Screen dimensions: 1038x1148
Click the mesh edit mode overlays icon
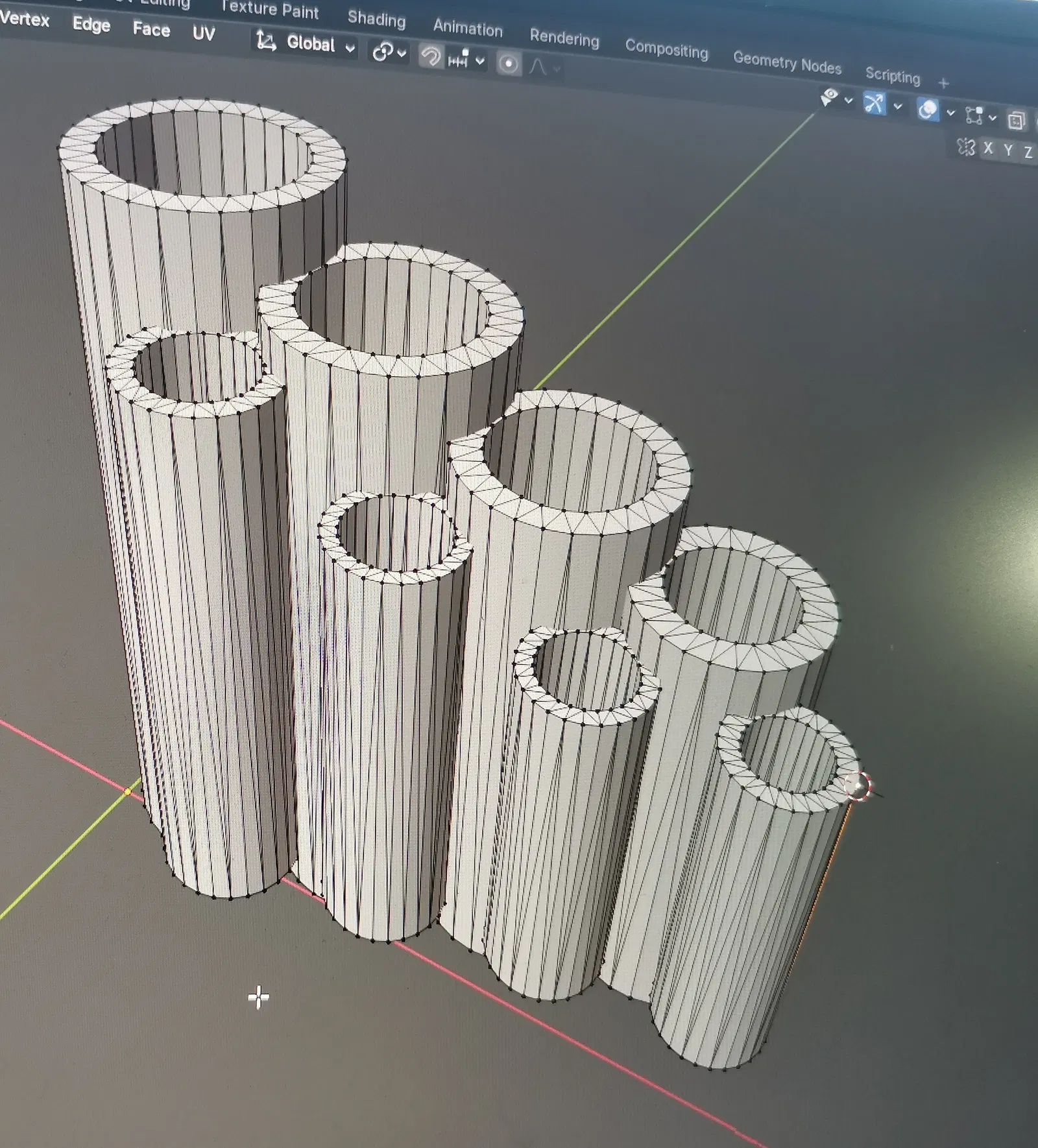pyautogui.click(x=974, y=115)
